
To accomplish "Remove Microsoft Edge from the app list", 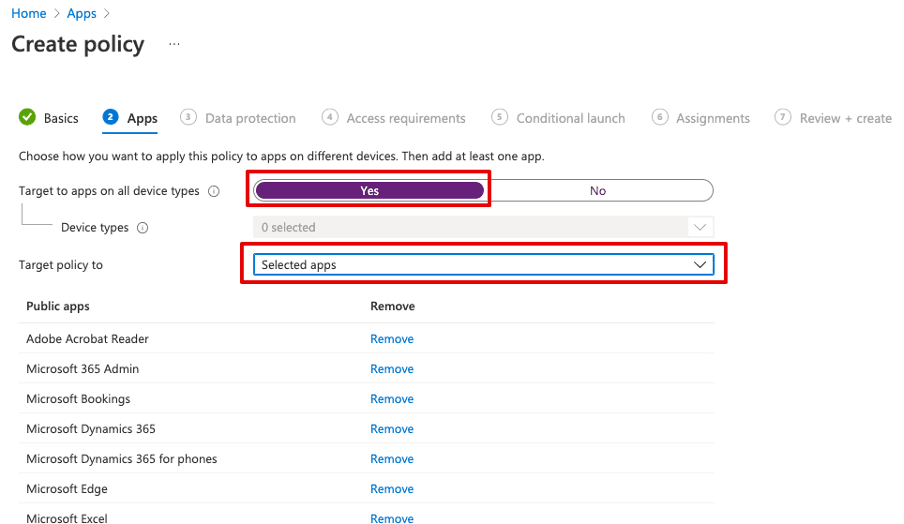I will (x=392, y=489).
